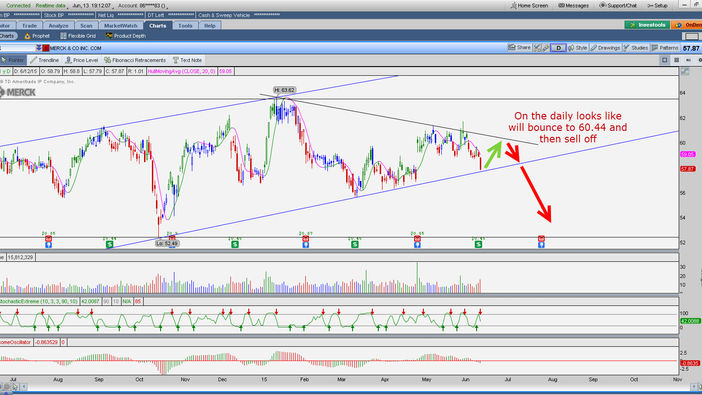Viewport: 702px width, 395px height.
Task: Open the Help tab
Action: click(210, 26)
